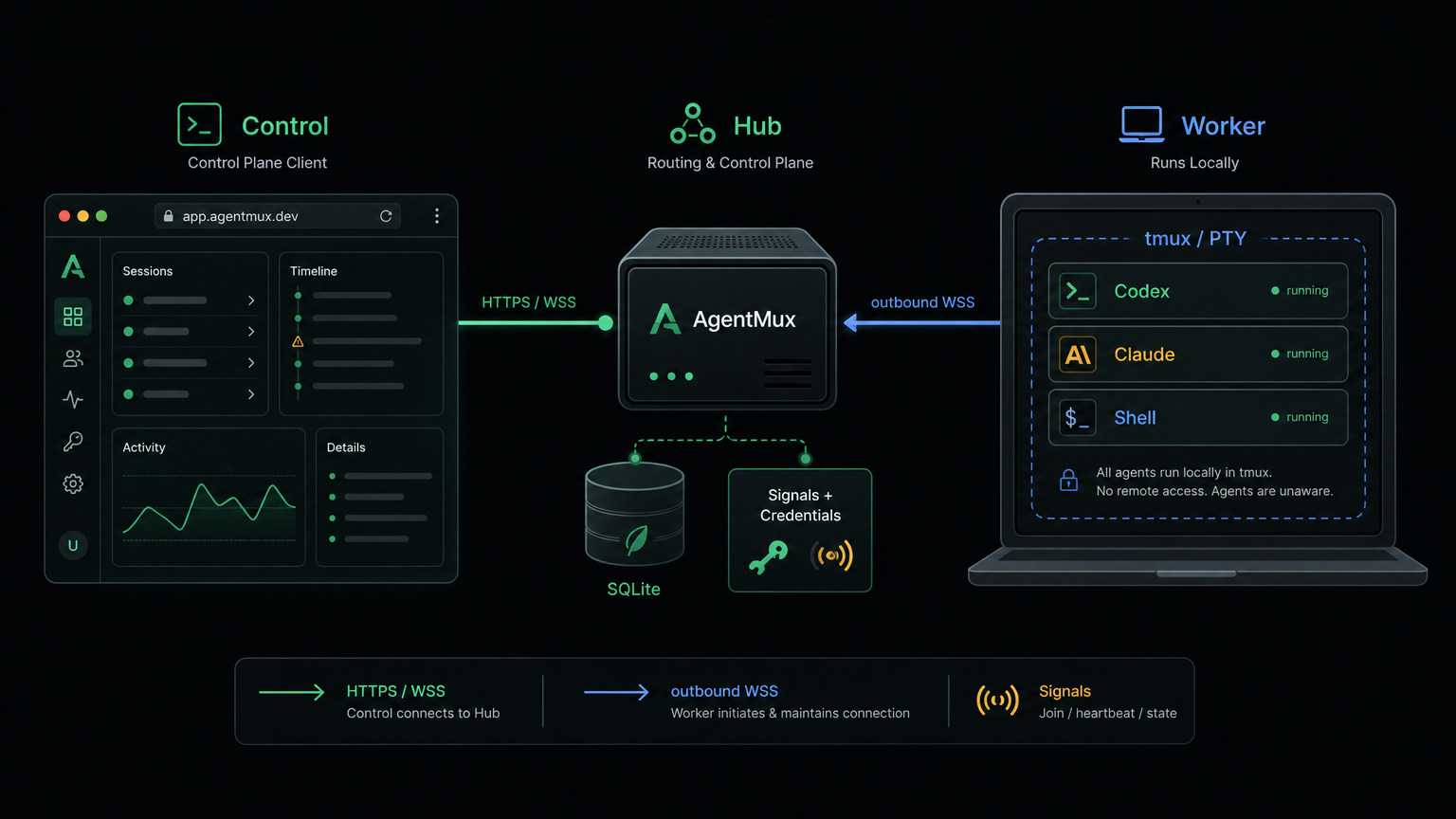Click the U user avatar in the sidebar
This screenshot has height=819, width=1456.
[73, 545]
